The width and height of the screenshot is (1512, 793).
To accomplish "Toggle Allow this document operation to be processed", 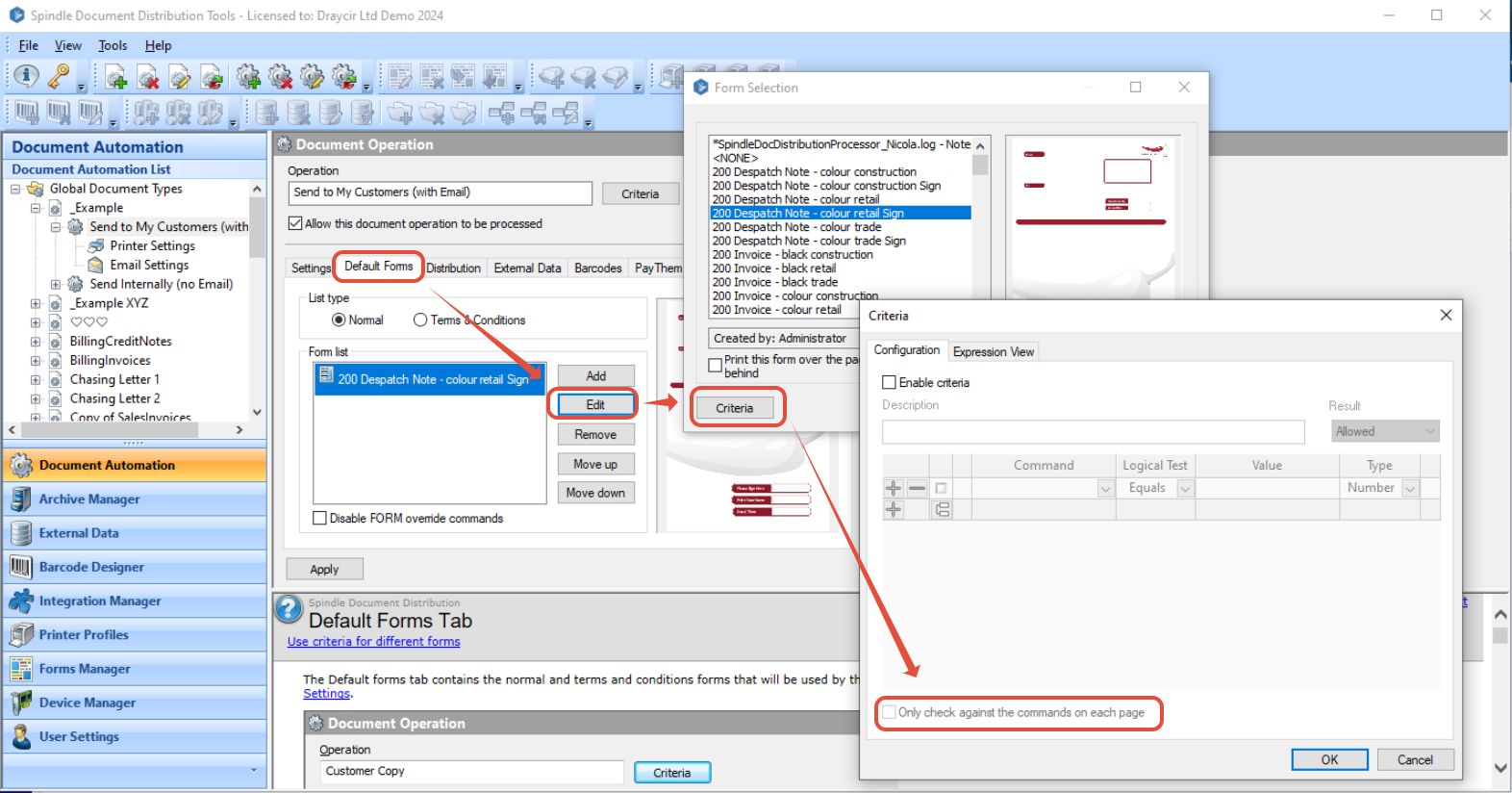I will click(295, 223).
